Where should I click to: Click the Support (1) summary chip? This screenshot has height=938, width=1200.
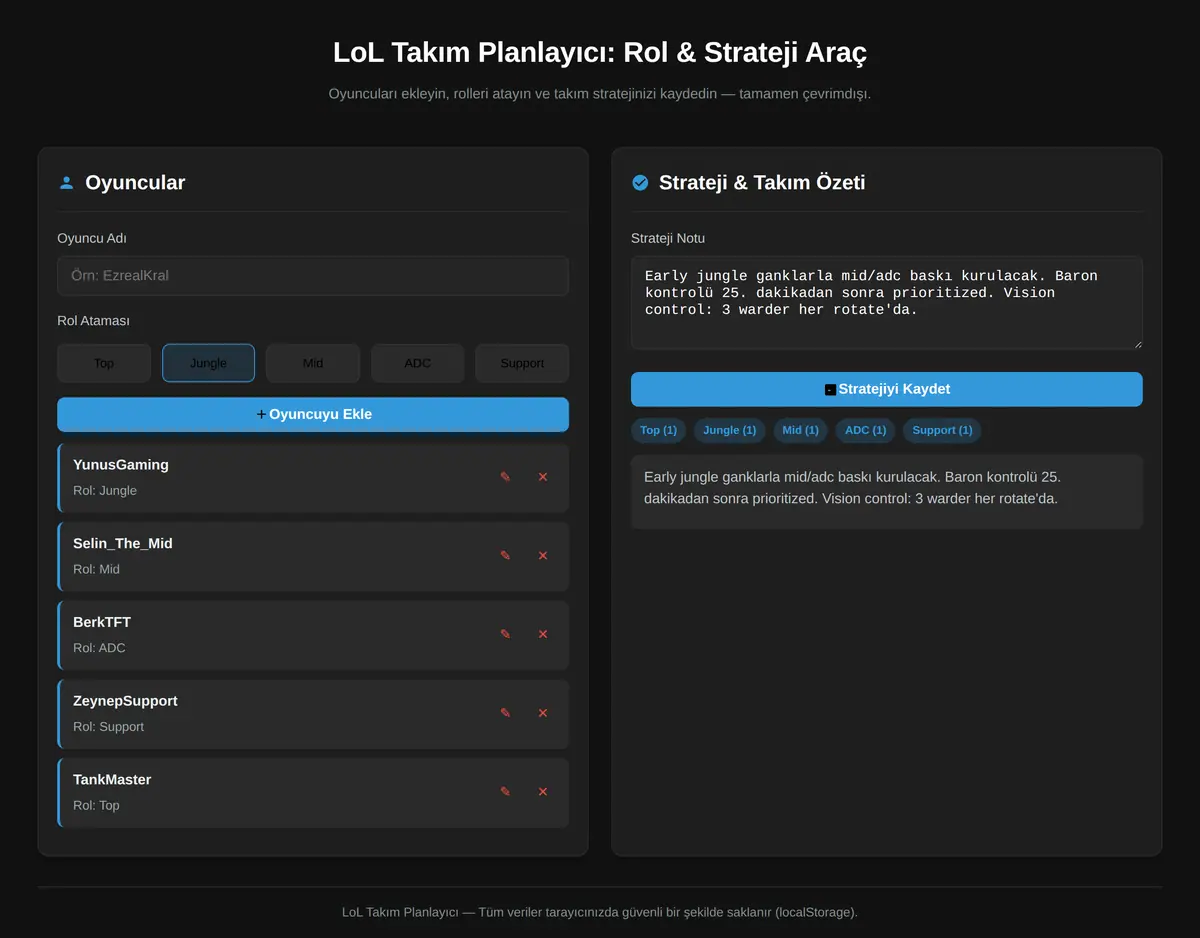pos(942,430)
